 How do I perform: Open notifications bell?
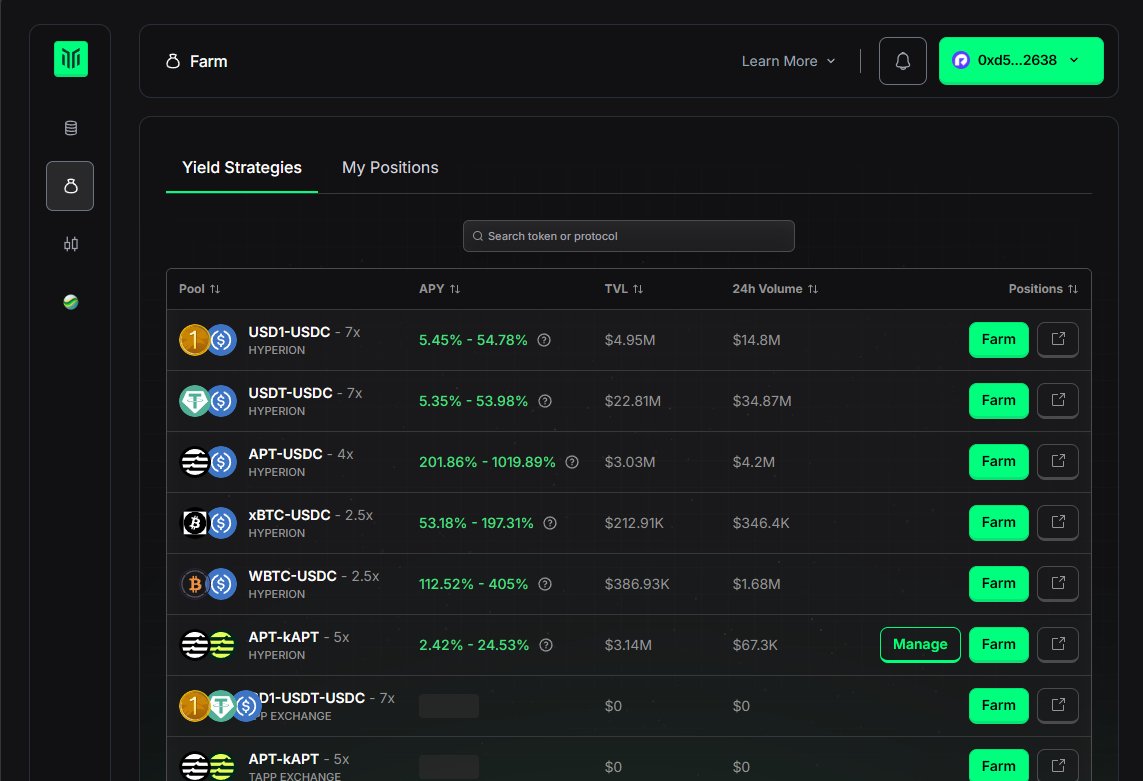pos(902,61)
